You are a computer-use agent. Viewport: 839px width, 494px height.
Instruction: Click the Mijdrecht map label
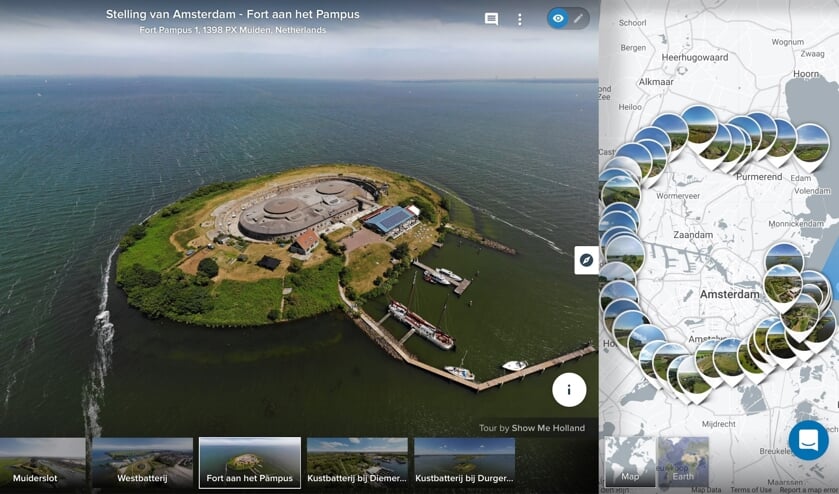[x=718, y=424]
